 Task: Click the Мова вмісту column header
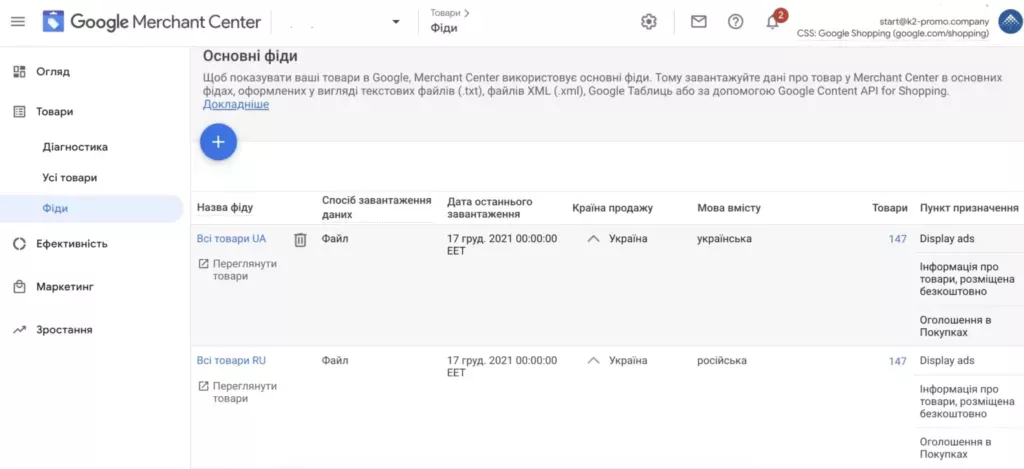(x=729, y=208)
